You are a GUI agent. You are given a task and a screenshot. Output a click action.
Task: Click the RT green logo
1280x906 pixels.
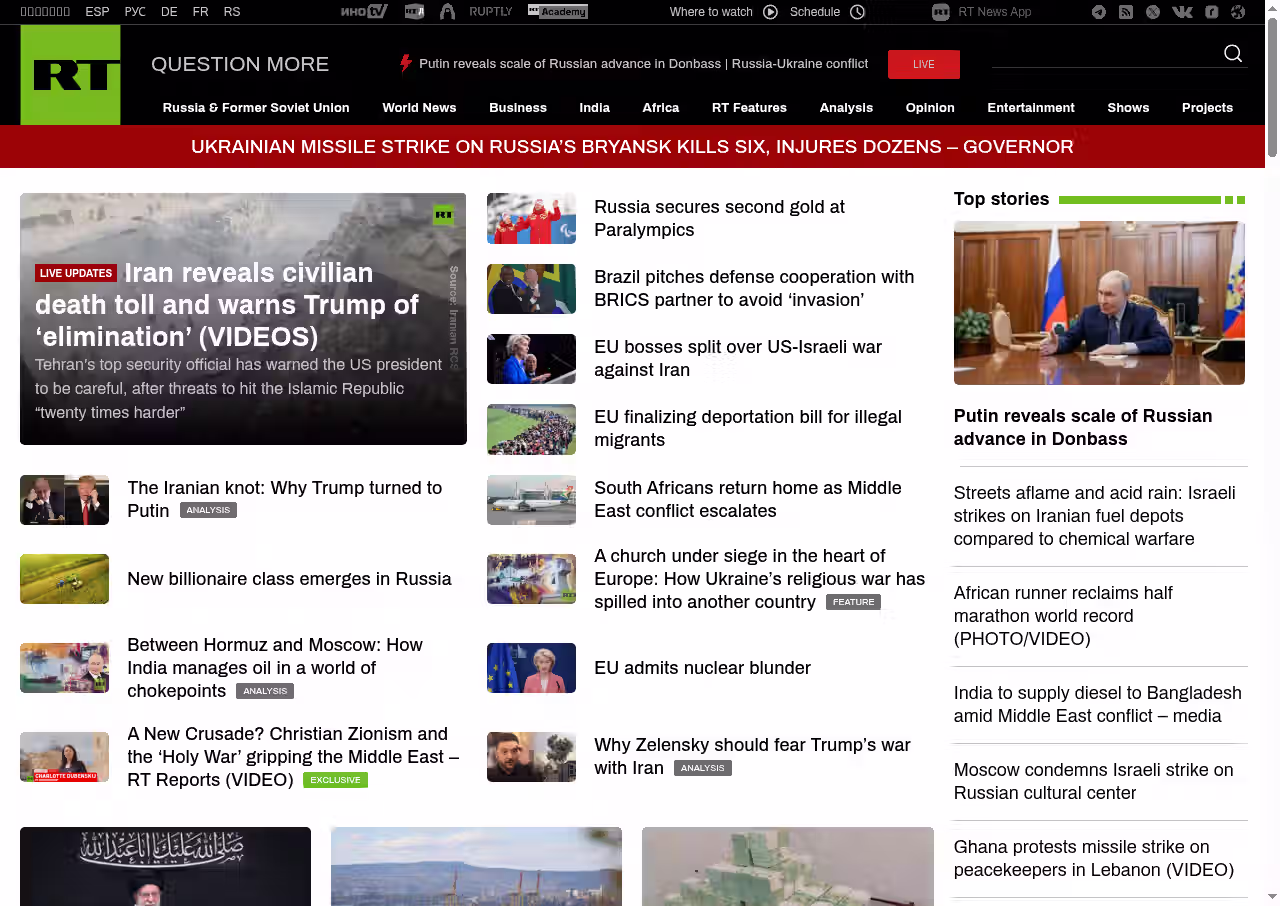(x=70, y=75)
